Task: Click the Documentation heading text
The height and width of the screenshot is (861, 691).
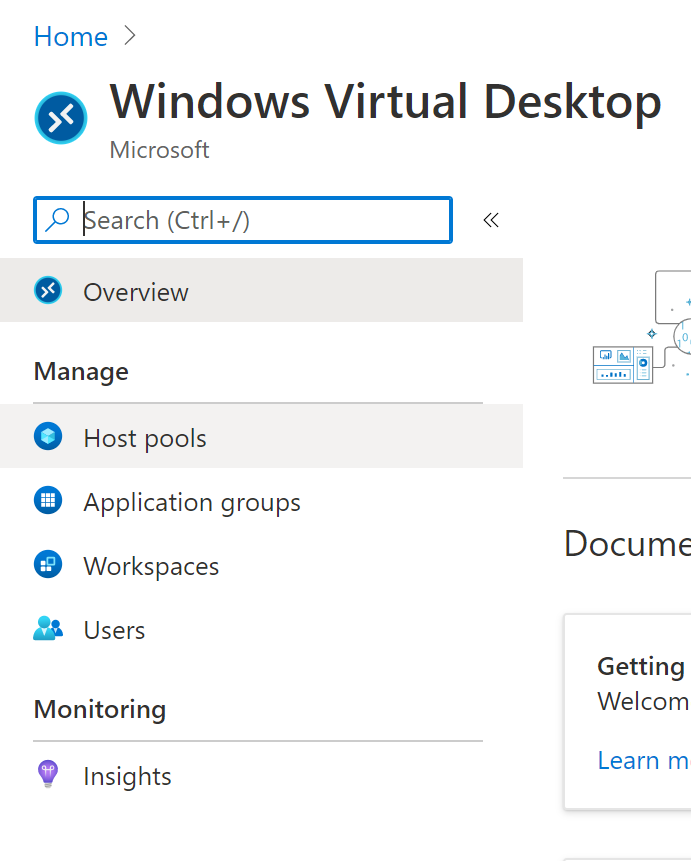Action: [x=627, y=544]
